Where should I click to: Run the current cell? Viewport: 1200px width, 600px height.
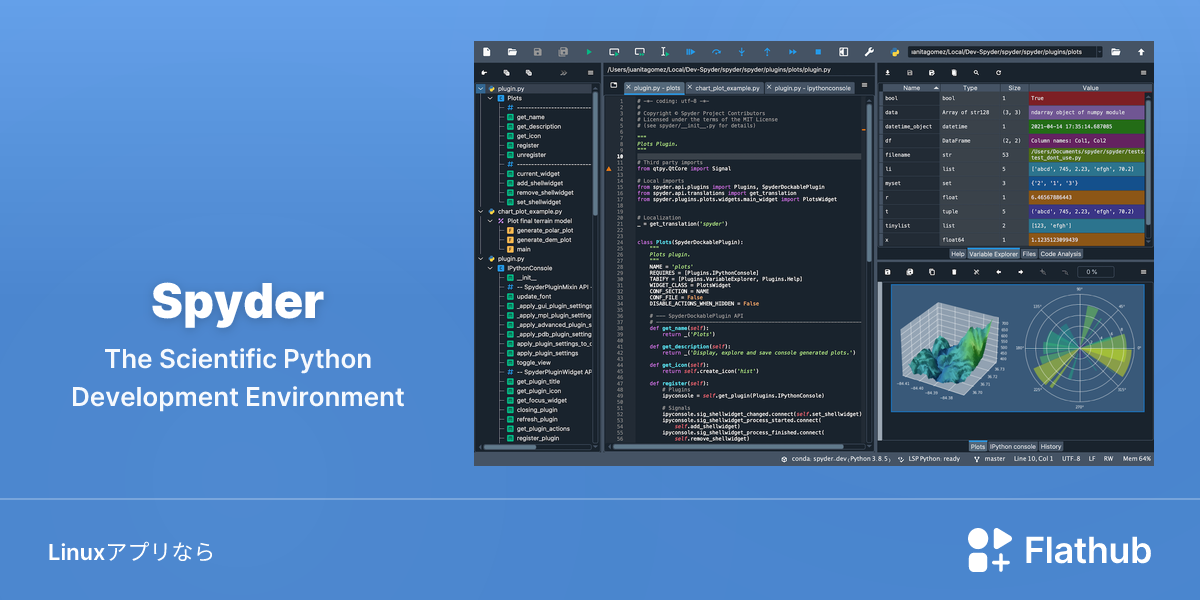[614, 51]
